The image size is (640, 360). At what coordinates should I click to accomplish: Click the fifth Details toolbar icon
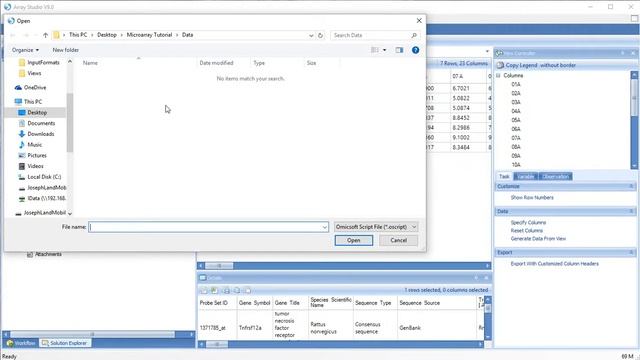247,290
